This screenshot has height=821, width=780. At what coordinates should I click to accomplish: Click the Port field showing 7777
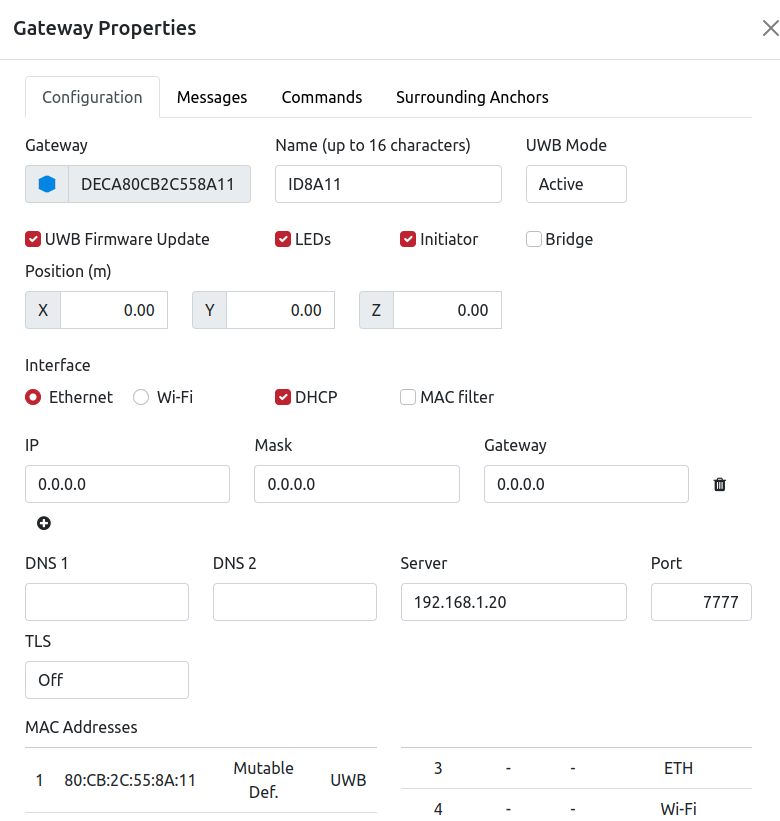(701, 602)
